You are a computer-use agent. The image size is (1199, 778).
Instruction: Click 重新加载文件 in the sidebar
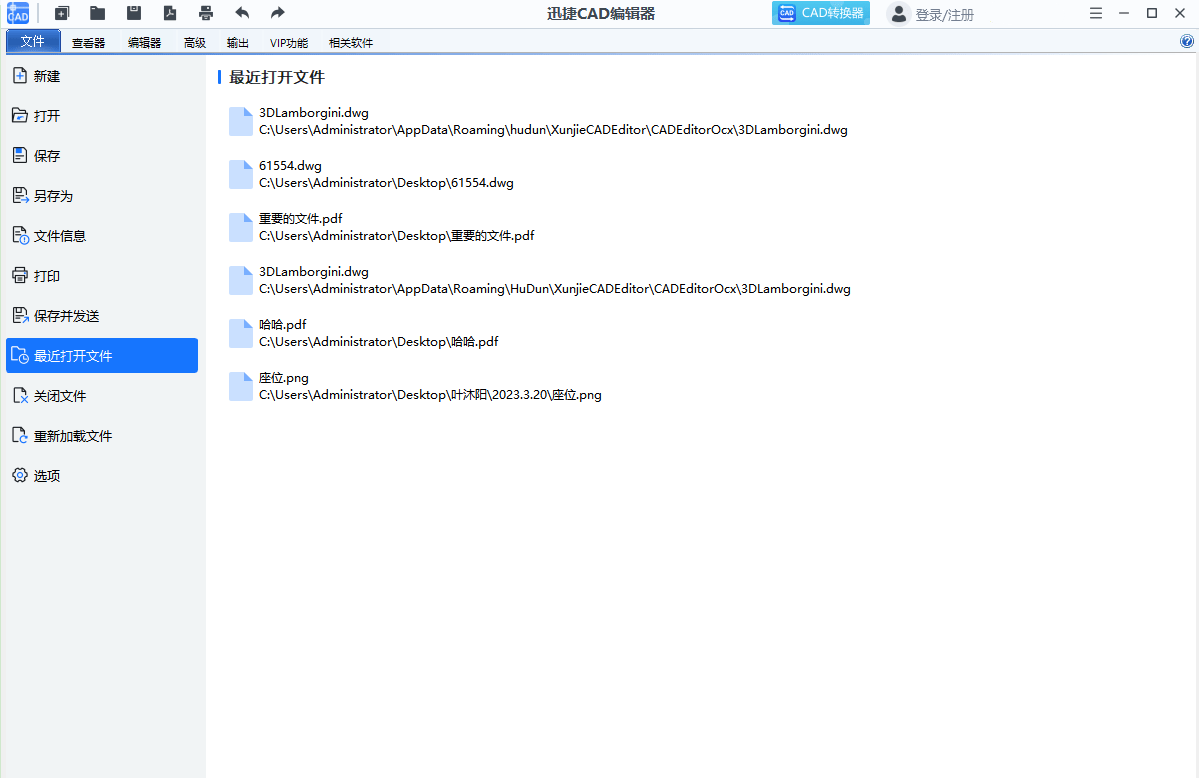(x=102, y=436)
